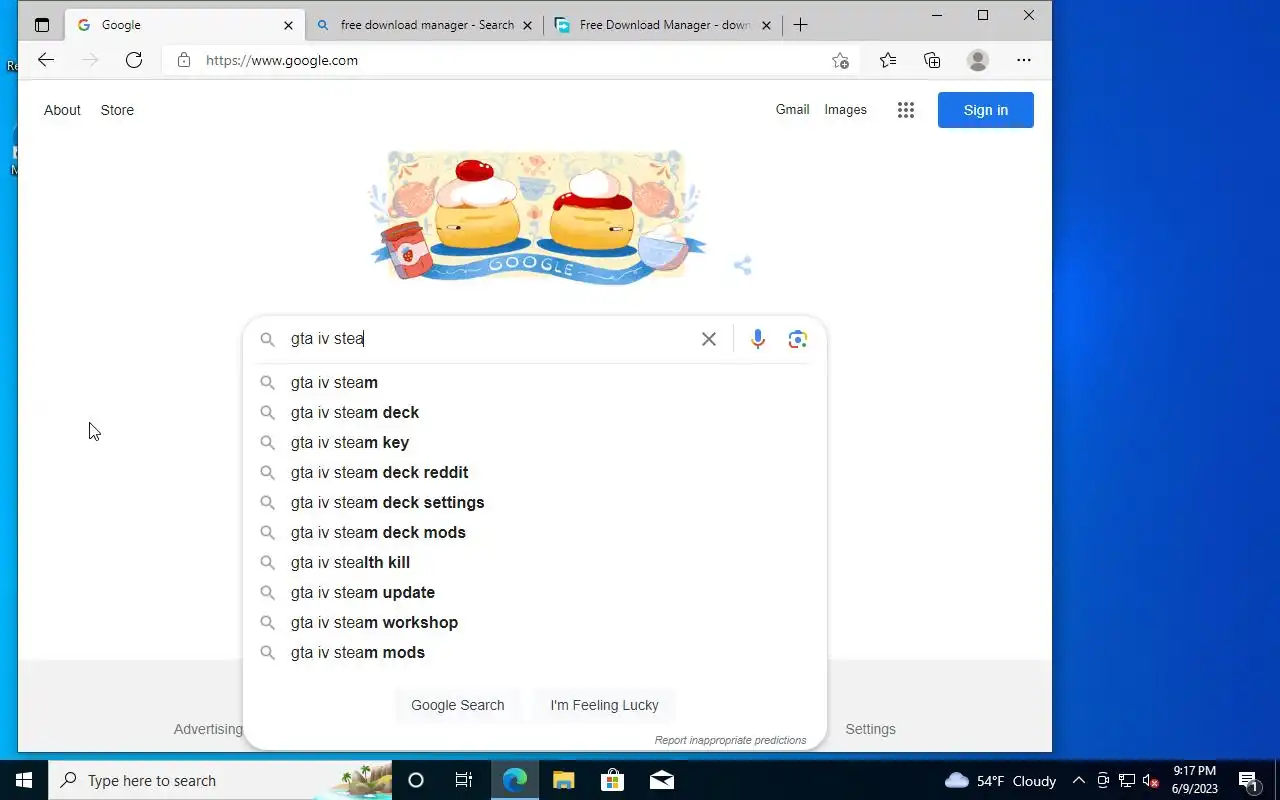Click the Google Search button

pyautogui.click(x=458, y=705)
